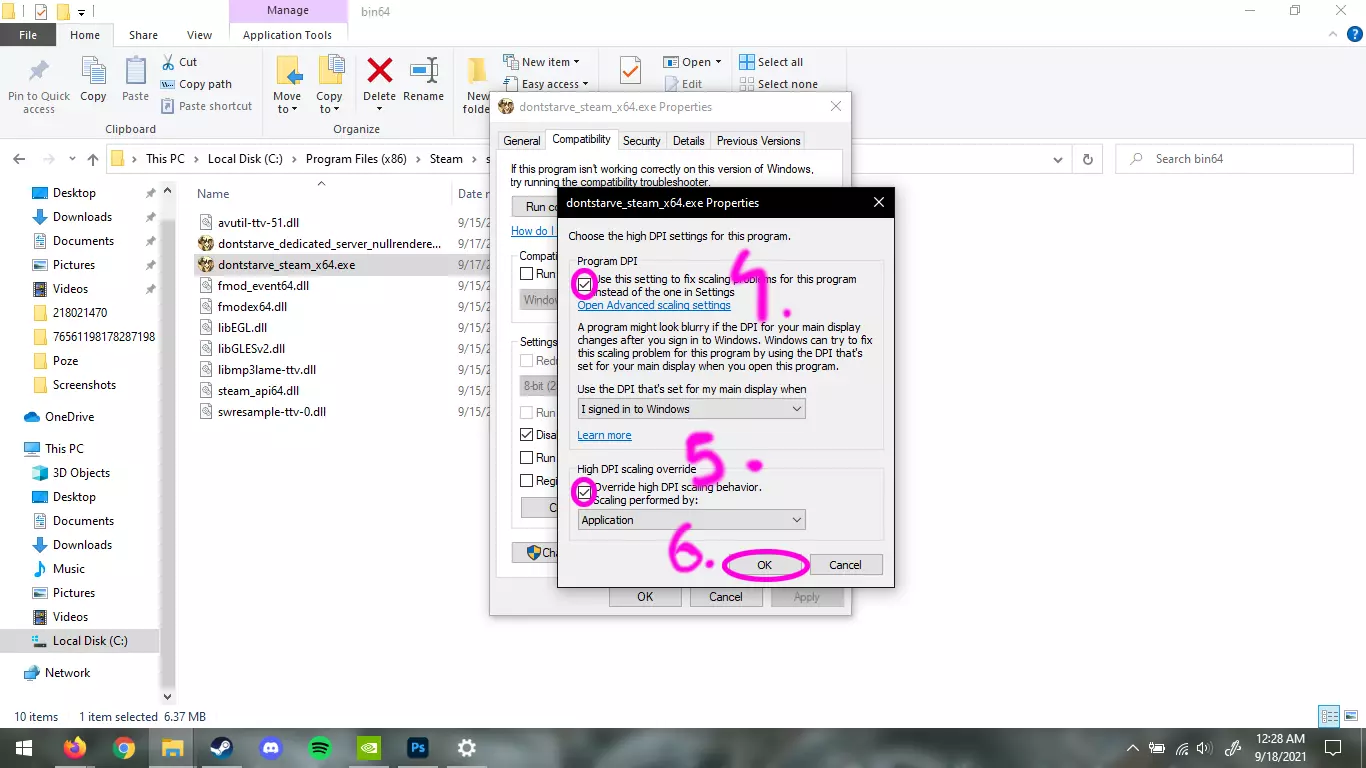
Task: Open the General tab in the Properties window
Action: click(522, 141)
